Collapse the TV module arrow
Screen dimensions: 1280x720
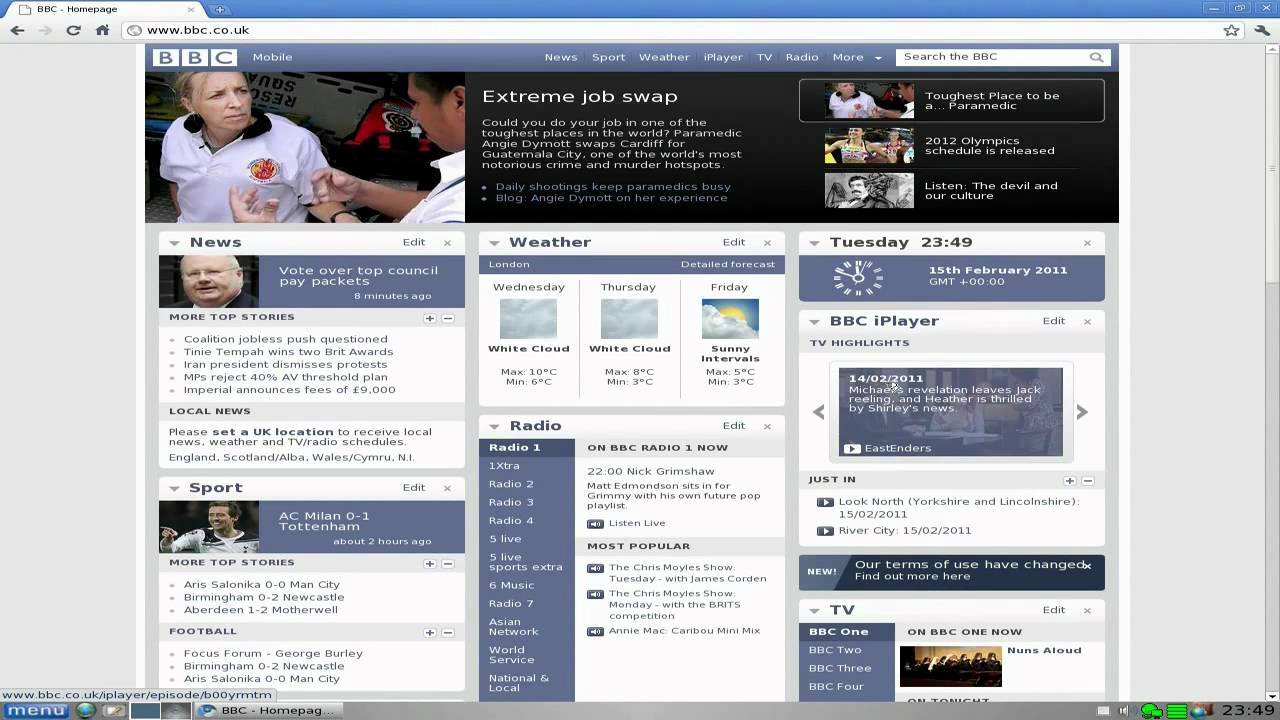tap(814, 611)
